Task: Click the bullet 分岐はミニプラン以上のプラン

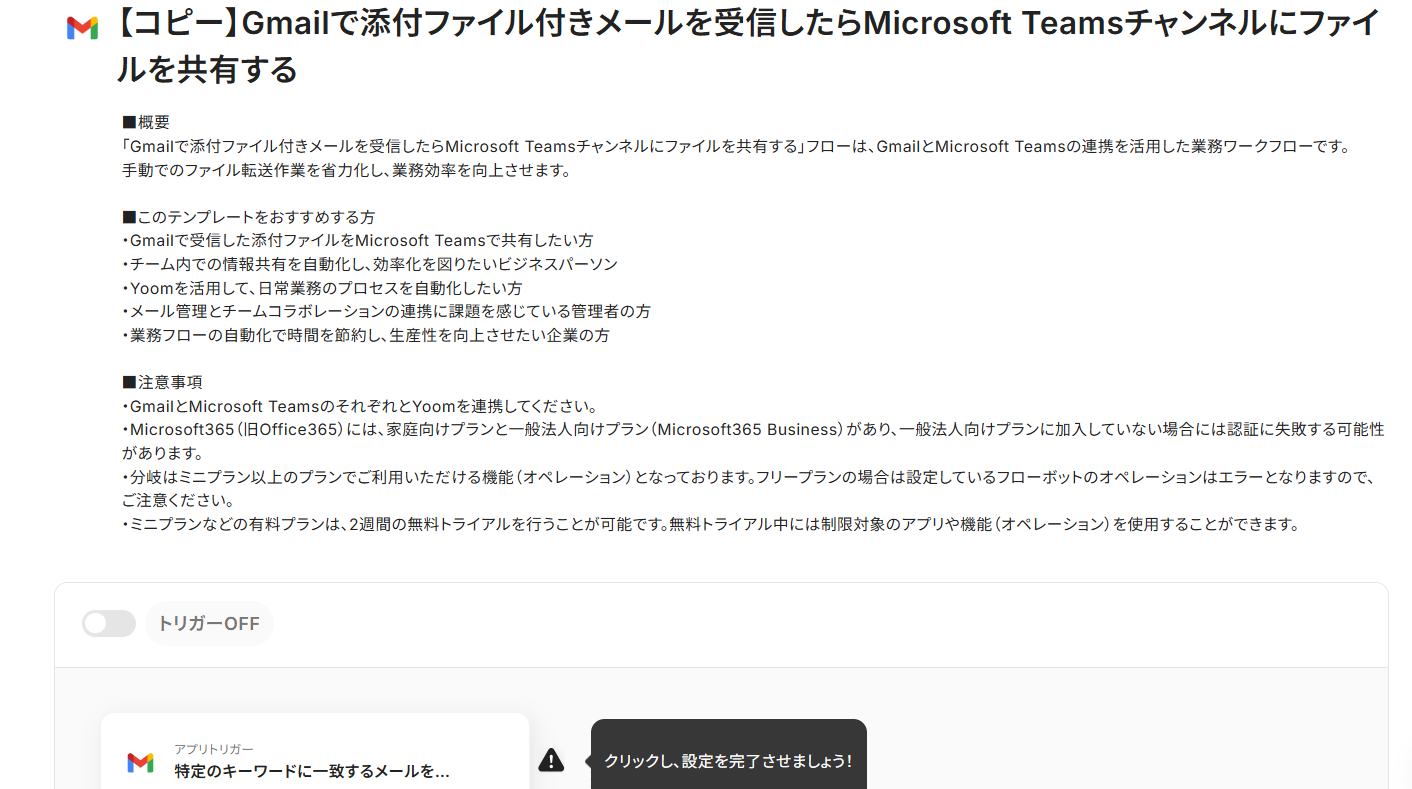Action: [750, 488]
